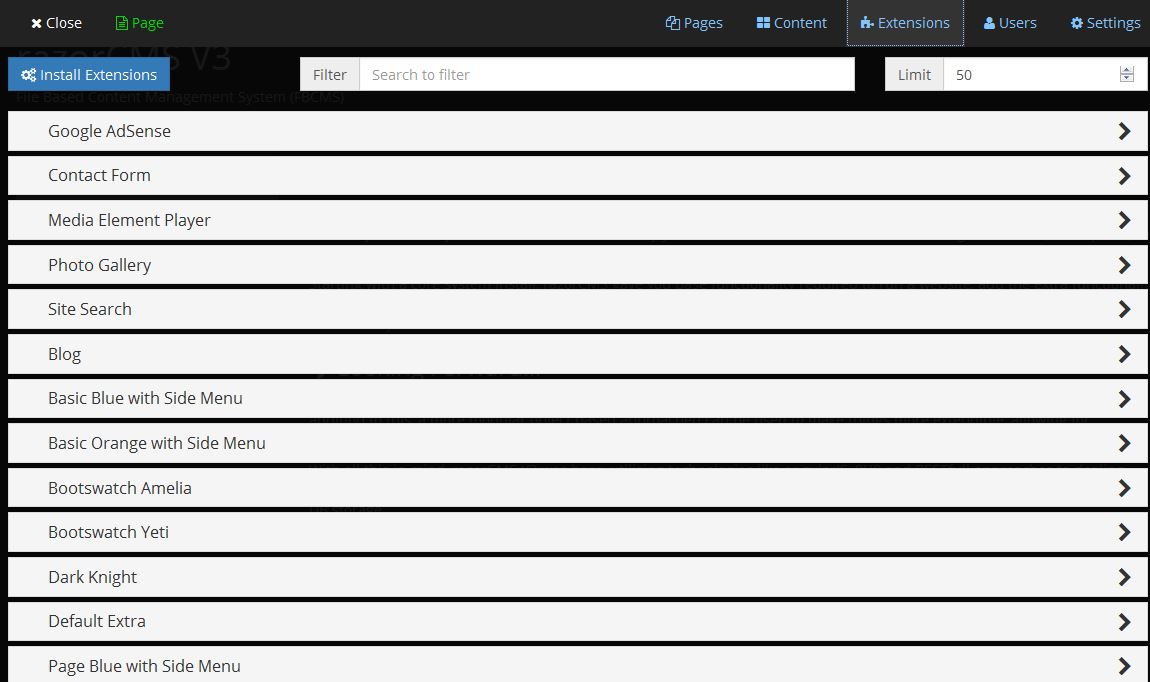Open the Settings tab label
Image resolution: width=1150 pixels, height=682 pixels.
(x=1113, y=23)
